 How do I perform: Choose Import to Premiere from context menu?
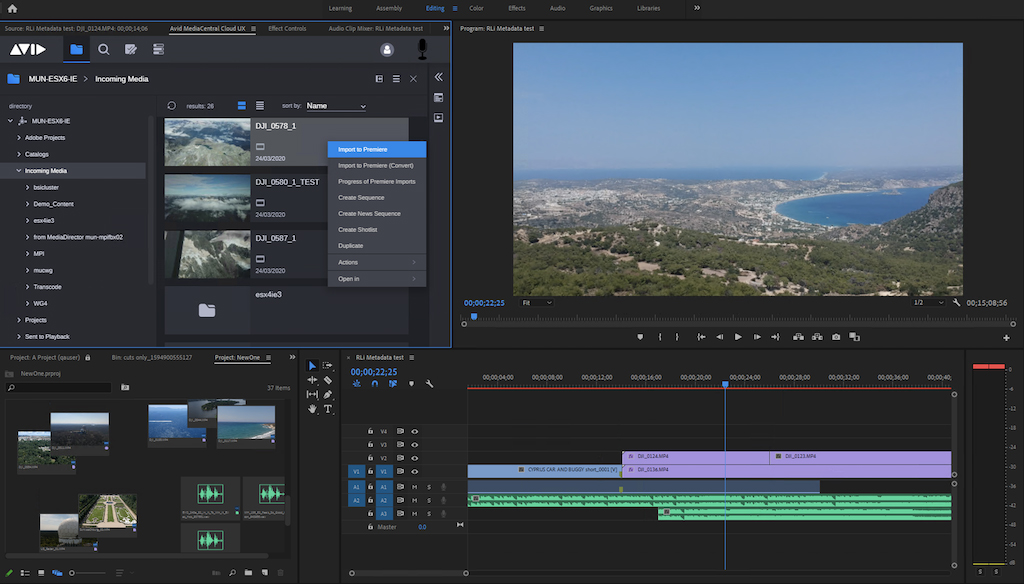pyautogui.click(x=377, y=150)
